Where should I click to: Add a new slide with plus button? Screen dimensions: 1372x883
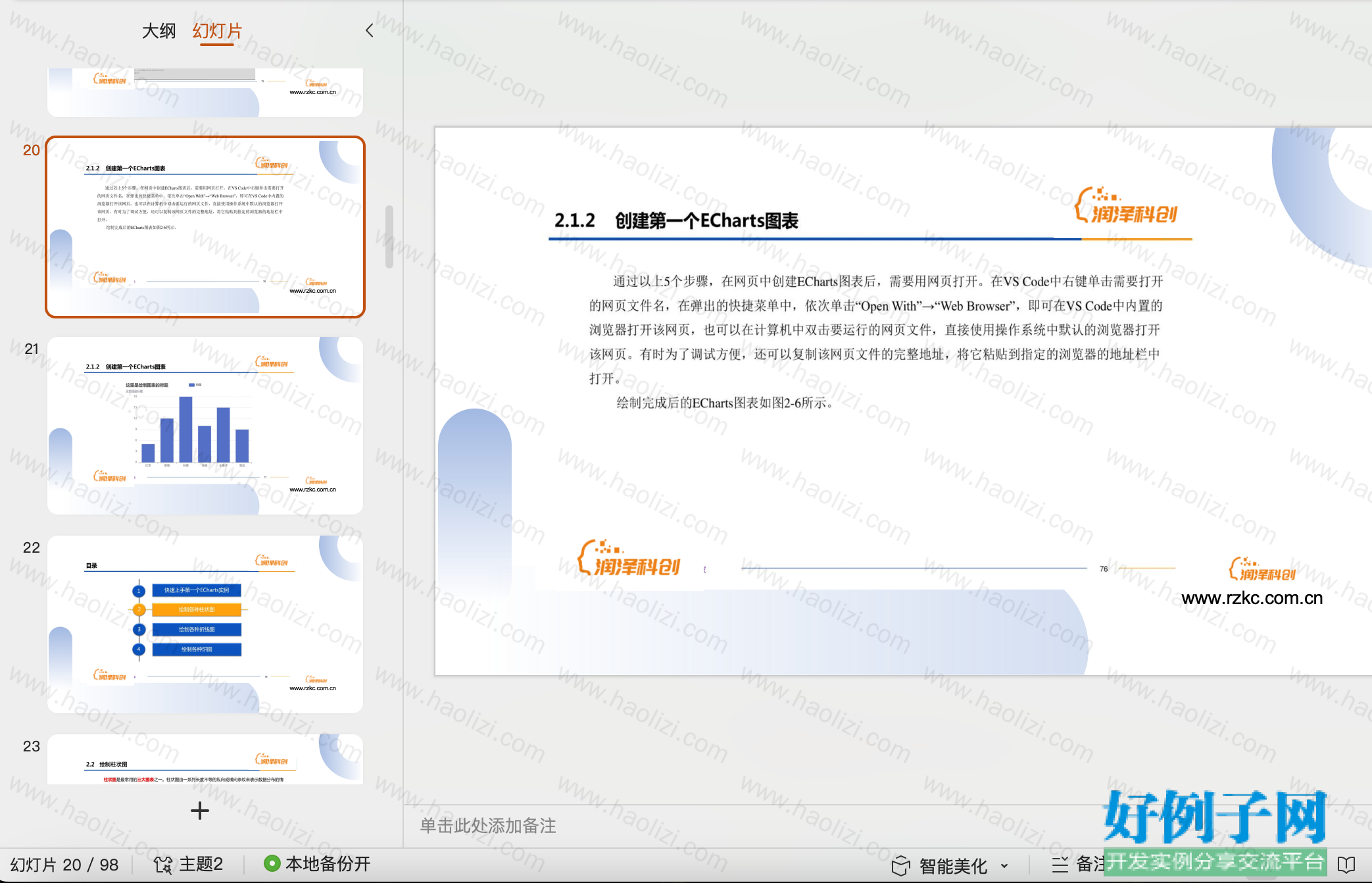(x=200, y=811)
